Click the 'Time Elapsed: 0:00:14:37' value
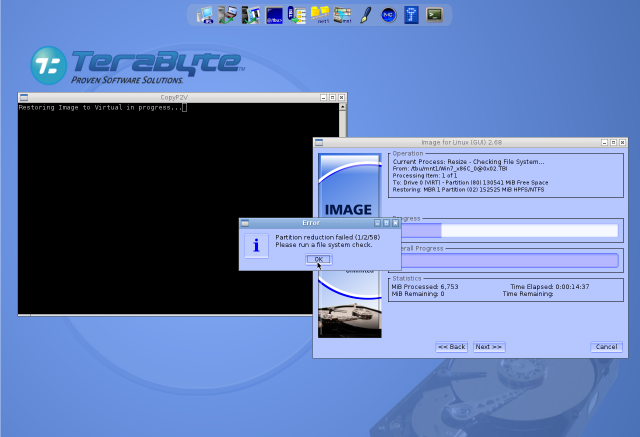Screen dimensions: 640x437 [550, 287]
